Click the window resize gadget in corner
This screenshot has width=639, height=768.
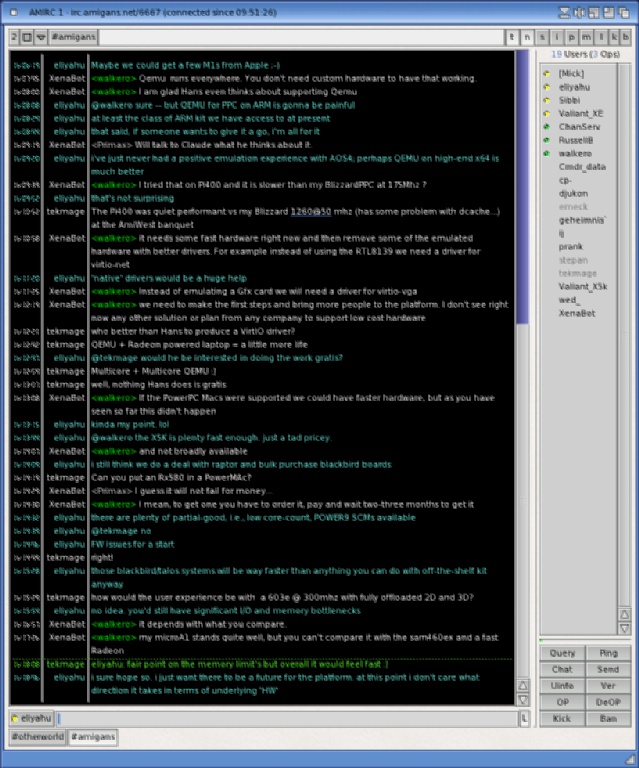[x=632, y=759]
